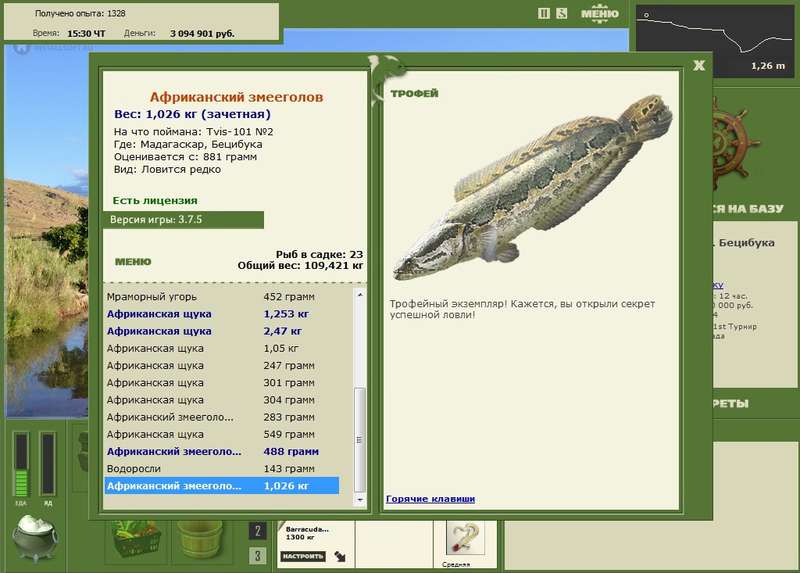Select Африканская щука 247 грамм row

coord(222,366)
